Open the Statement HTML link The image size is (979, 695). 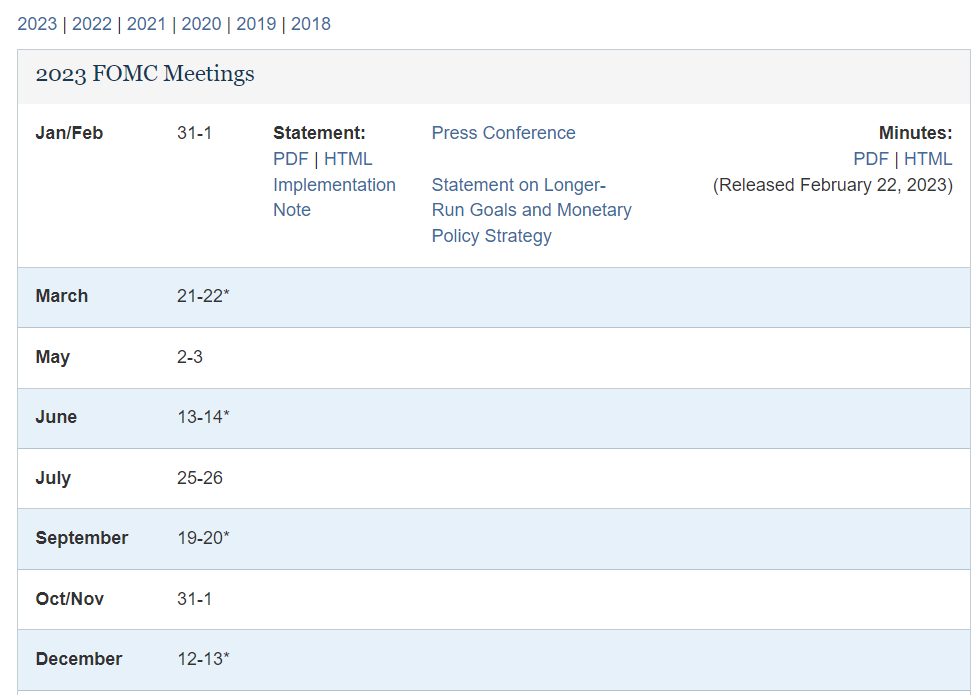348,159
